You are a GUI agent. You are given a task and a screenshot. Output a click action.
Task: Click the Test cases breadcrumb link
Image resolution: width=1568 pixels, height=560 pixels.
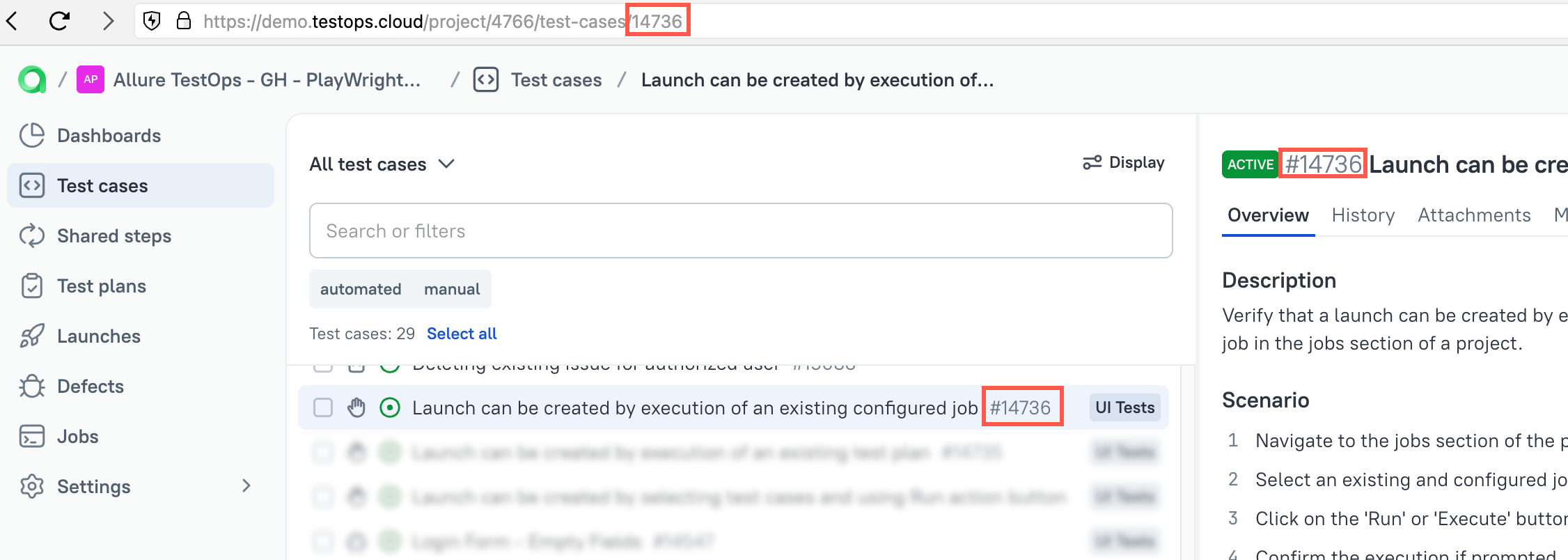556,80
